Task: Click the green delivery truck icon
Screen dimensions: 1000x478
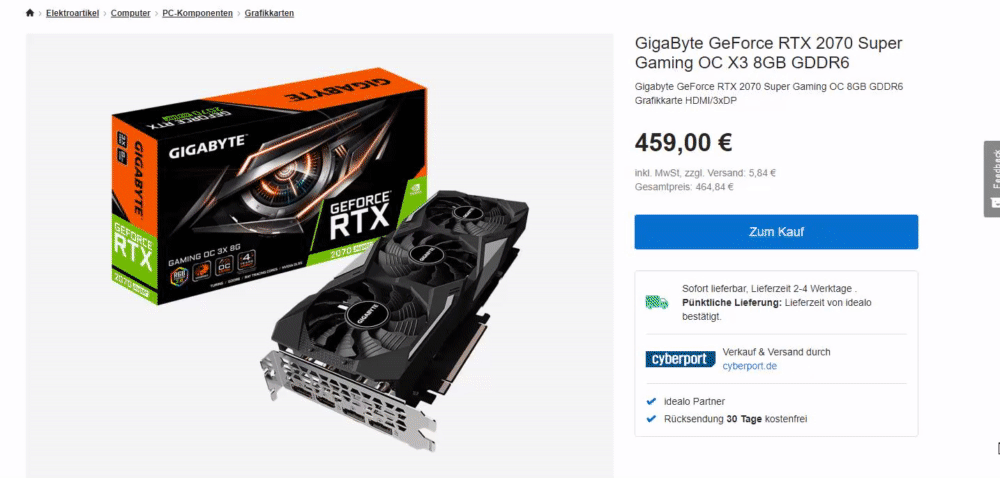Action: (x=656, y=302)
